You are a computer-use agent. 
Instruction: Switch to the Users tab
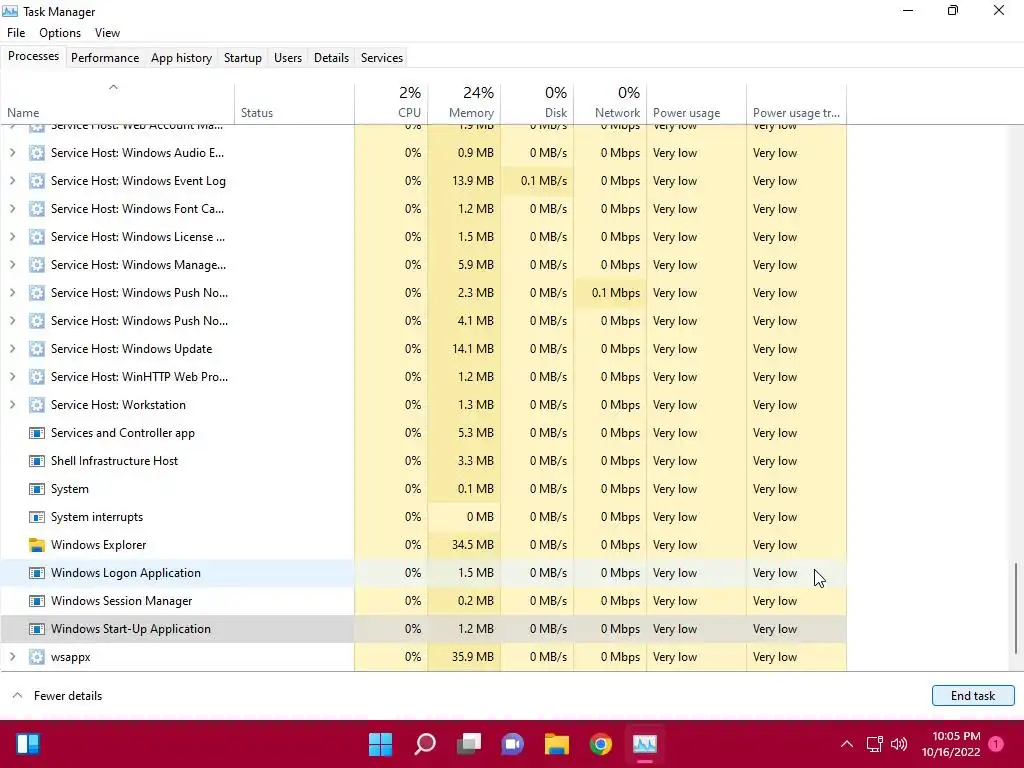point(288,57)
